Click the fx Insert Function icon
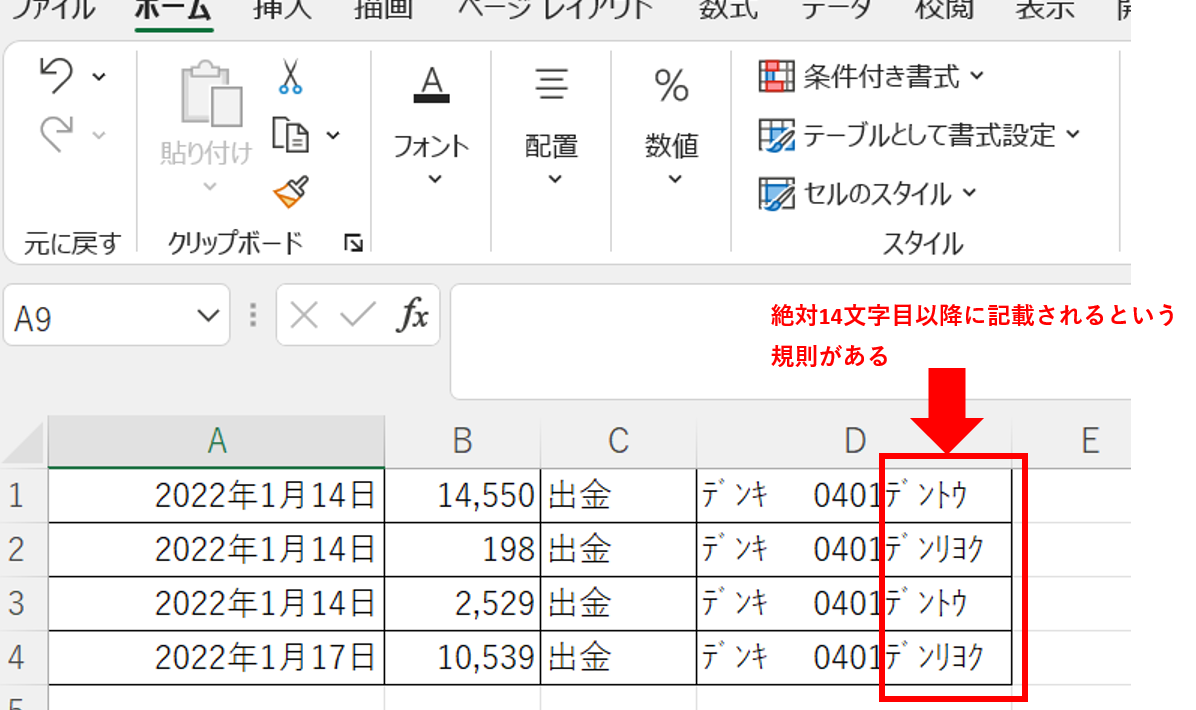The image size is (1196, 710). 411,316
